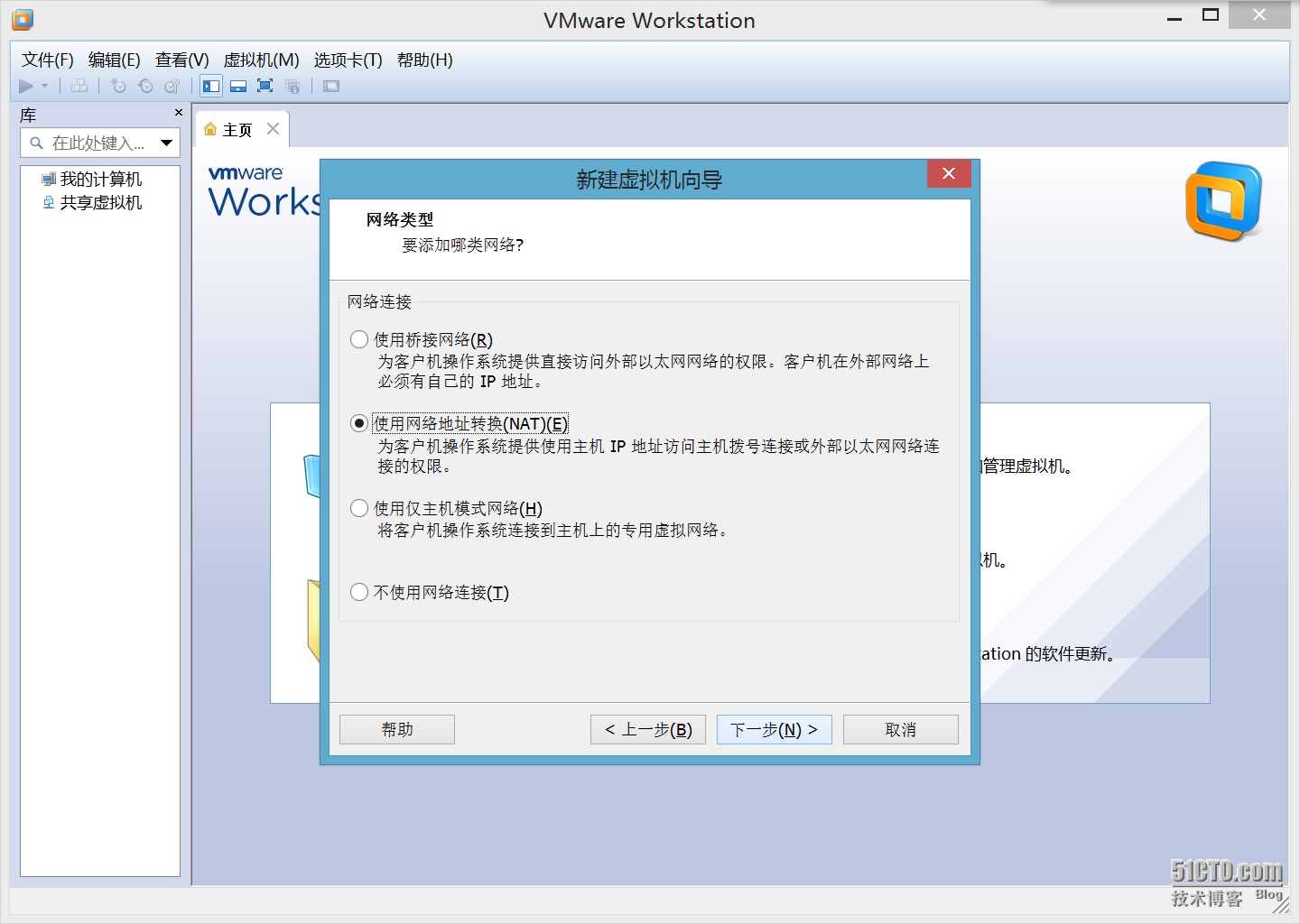This screenshot has width=1300, height=924.
Task: Toggle the thumbnail bar toolbar icon
Action: 238,86
